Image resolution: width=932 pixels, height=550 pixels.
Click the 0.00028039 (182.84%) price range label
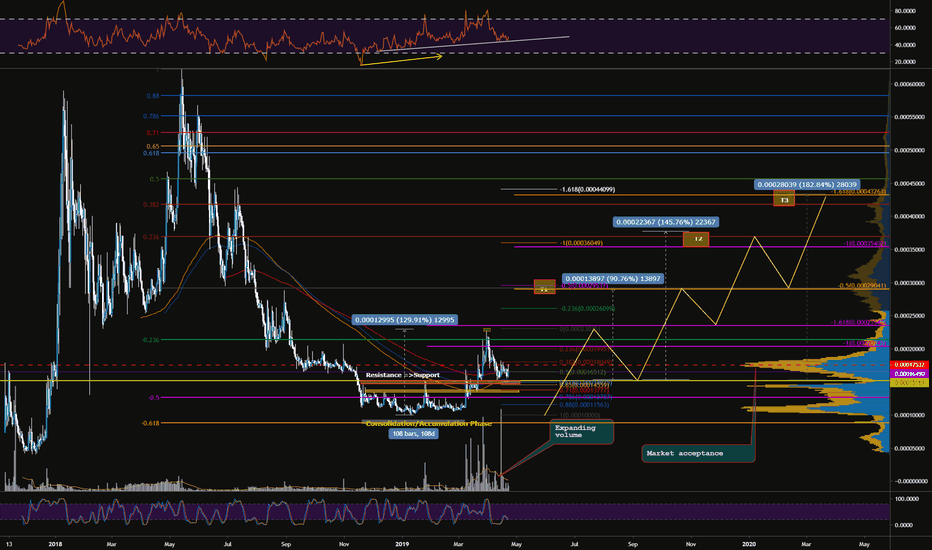[x=807, y=184]
